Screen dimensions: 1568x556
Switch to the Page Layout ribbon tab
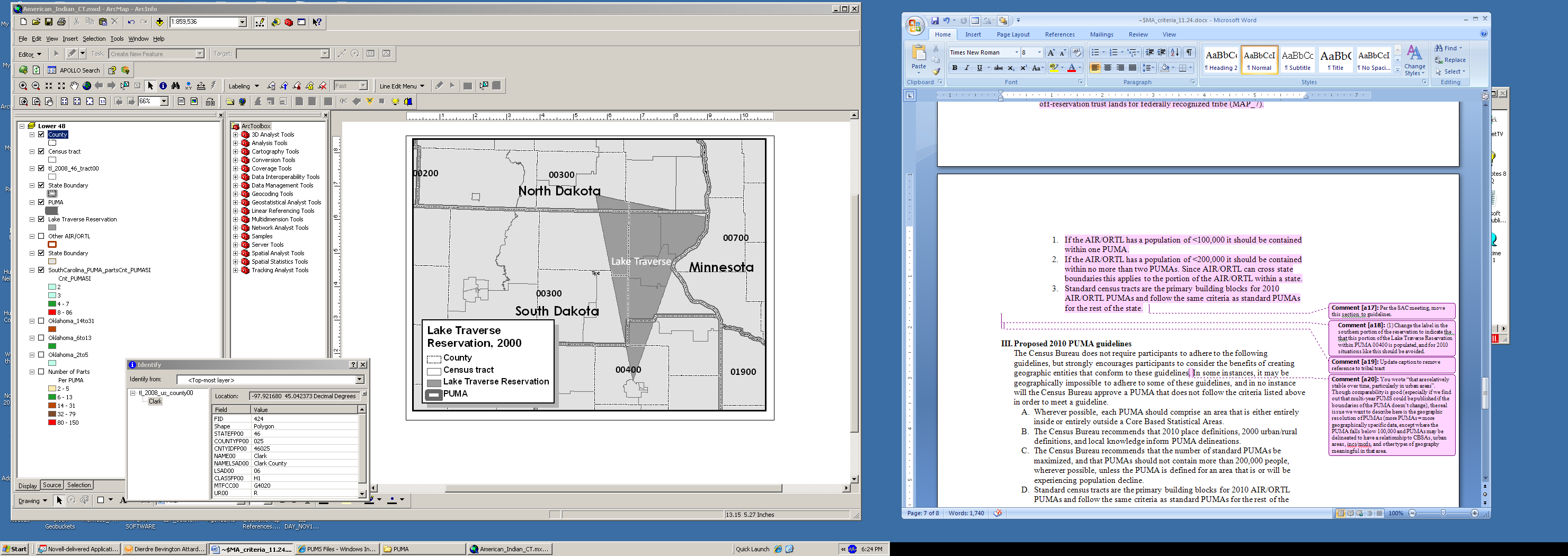pos(1013,34)
